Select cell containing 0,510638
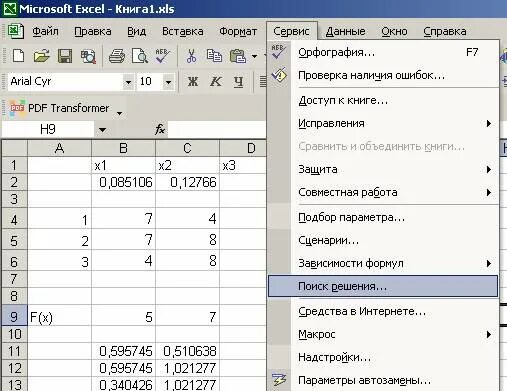The image size is (507, 391). [187, 351]
